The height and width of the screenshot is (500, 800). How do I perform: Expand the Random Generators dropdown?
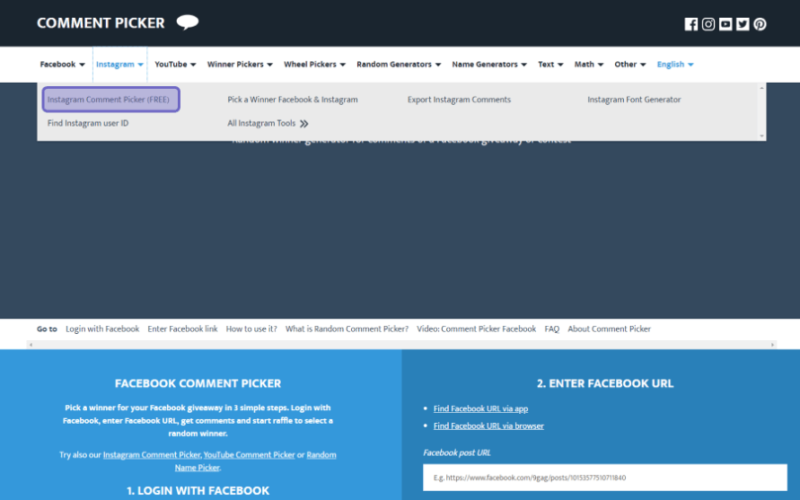[x=398, y=64]
